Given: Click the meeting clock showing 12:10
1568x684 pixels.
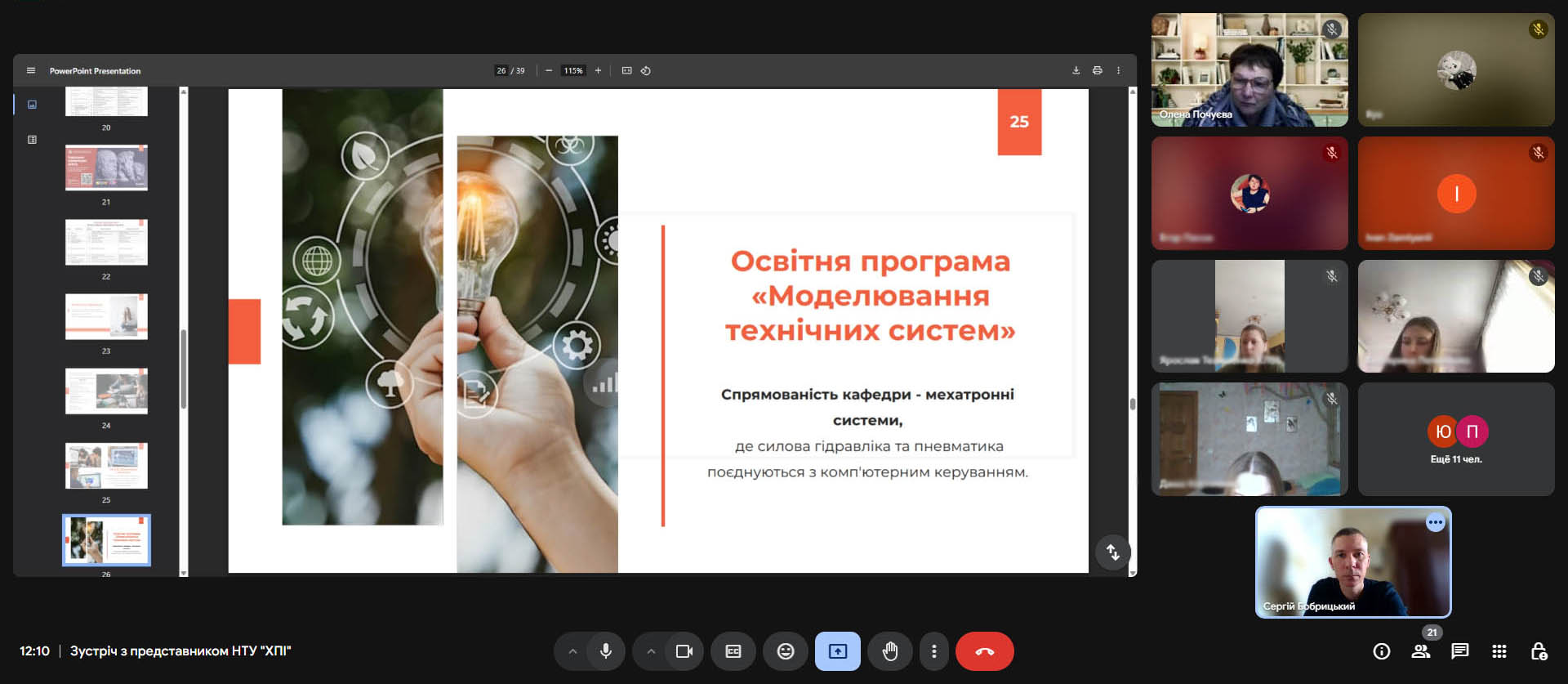Looking at the screenshot, I should tap(34, 651).
